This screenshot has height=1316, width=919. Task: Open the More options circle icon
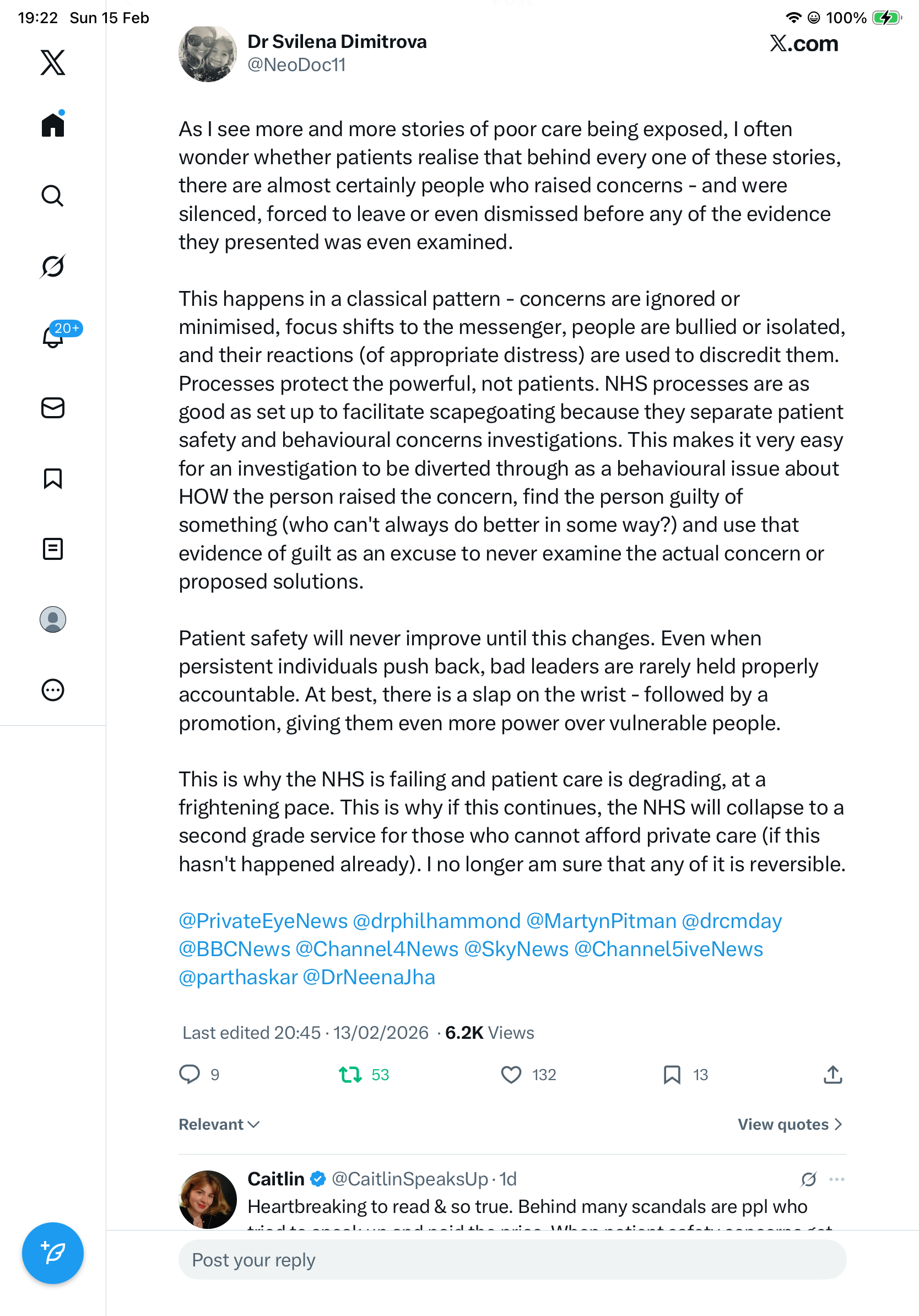coord(53,690)
